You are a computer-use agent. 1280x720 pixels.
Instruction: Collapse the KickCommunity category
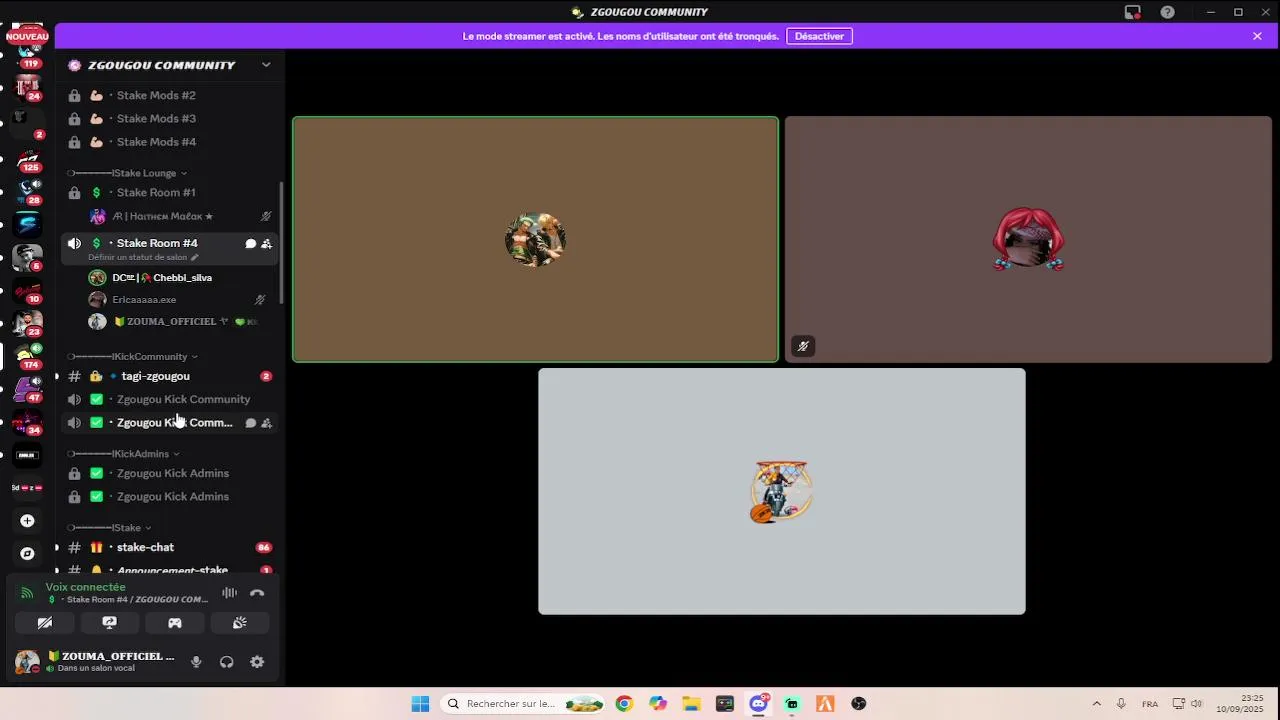[x=133, y=356]
